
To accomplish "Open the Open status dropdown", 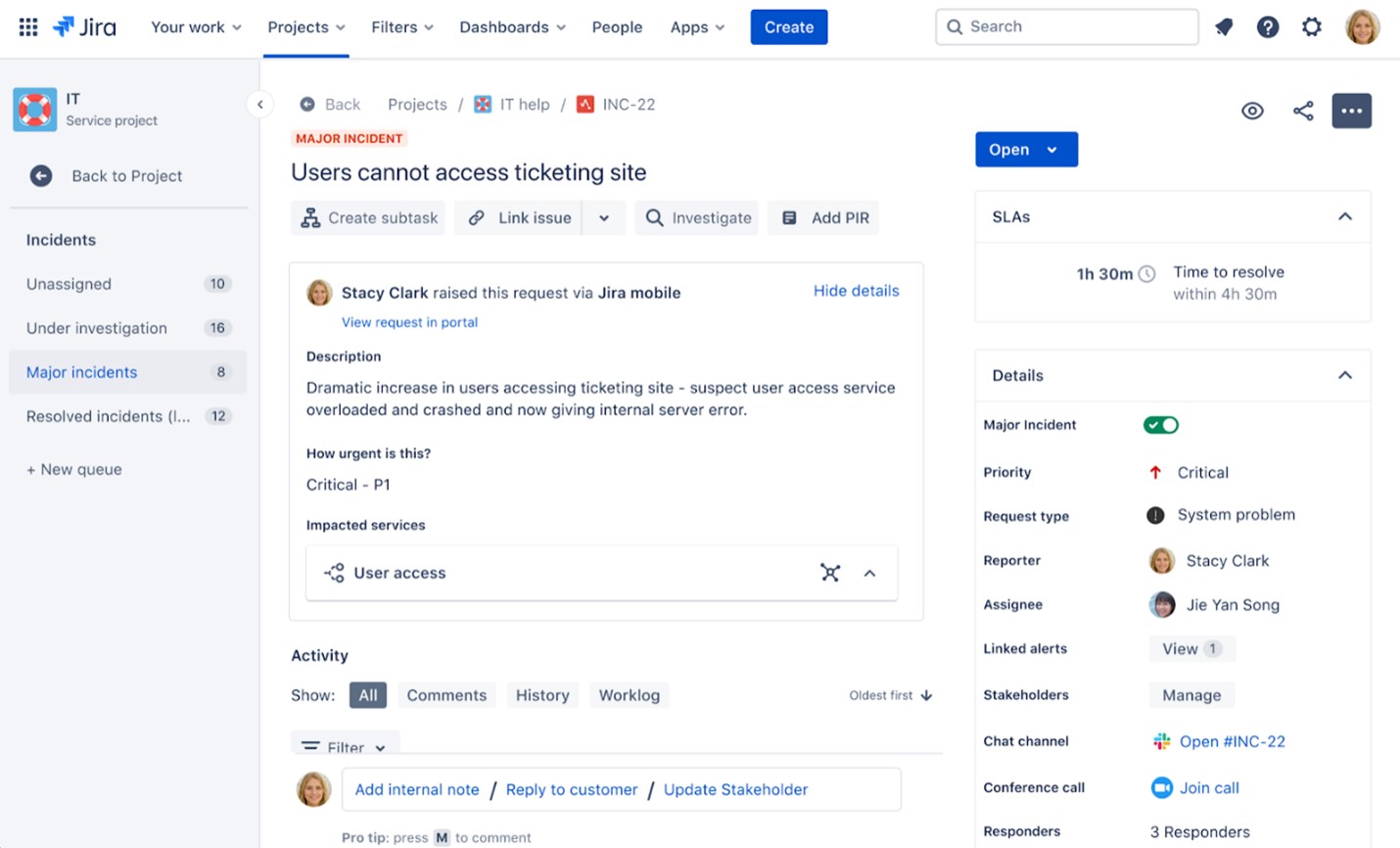I will (1026, 149).
